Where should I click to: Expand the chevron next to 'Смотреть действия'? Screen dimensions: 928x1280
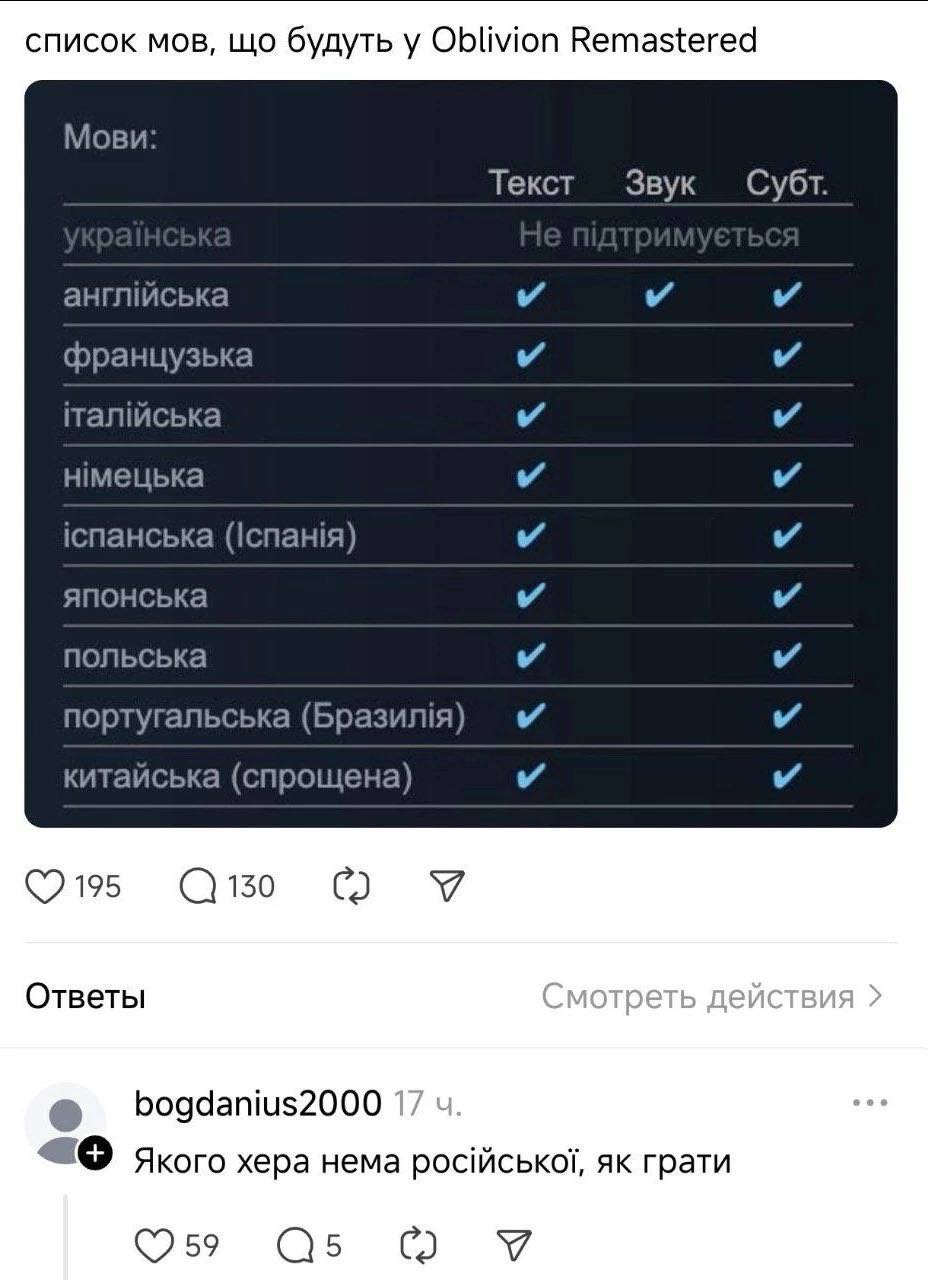876,996
